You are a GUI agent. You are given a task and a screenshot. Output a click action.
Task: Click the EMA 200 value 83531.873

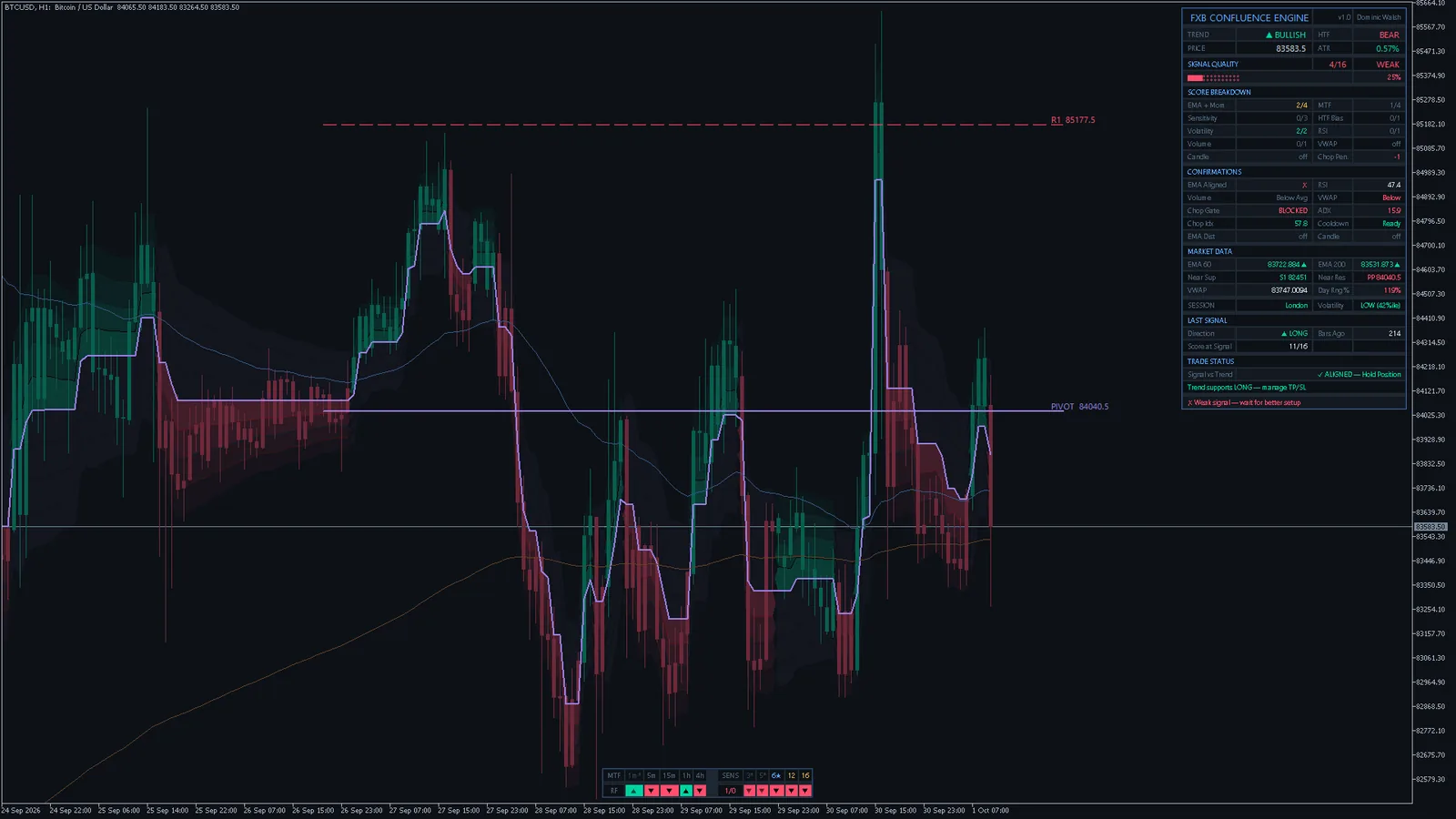[1380, 265]
